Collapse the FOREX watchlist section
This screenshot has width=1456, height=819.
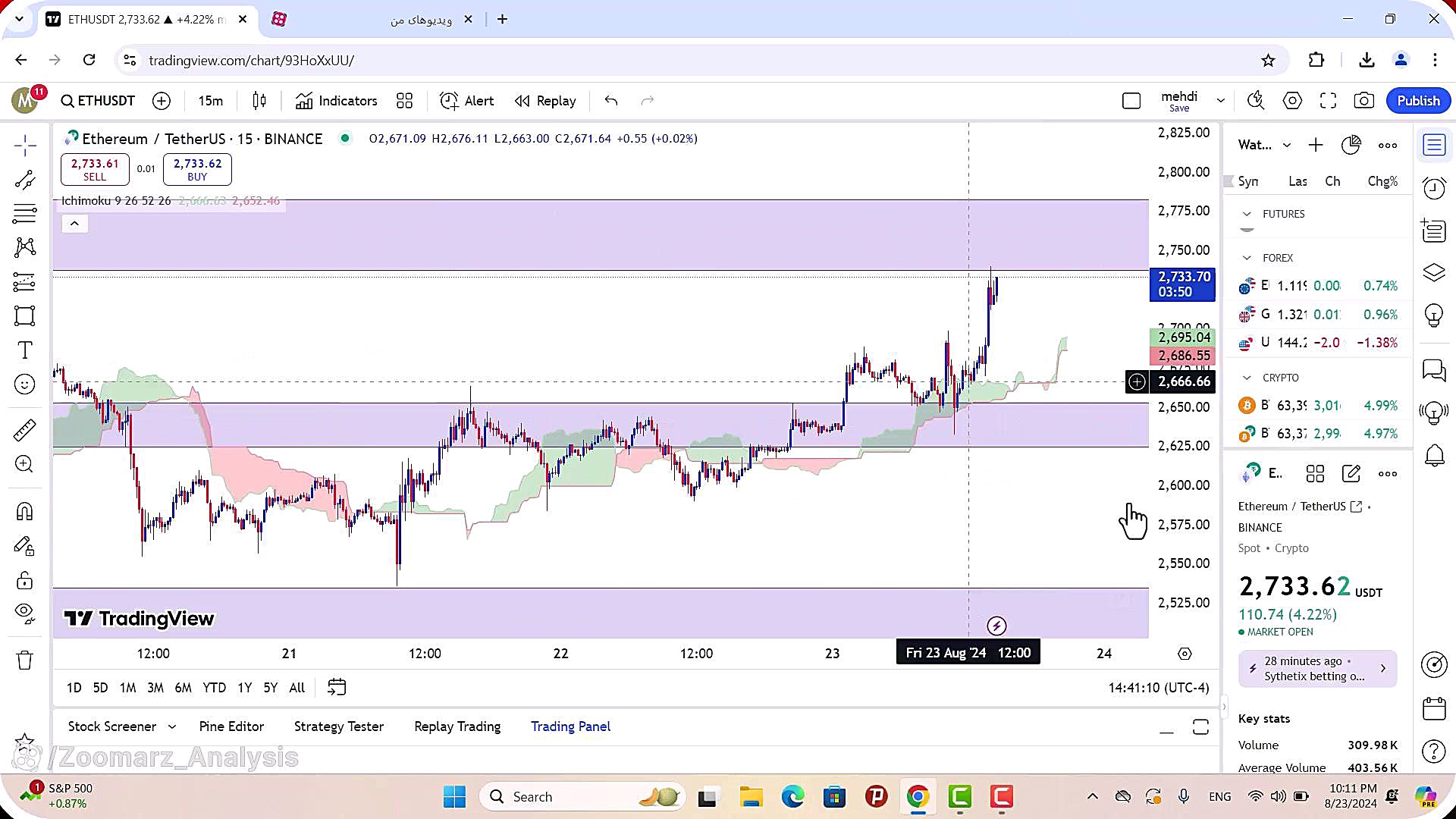point(1247,259)
